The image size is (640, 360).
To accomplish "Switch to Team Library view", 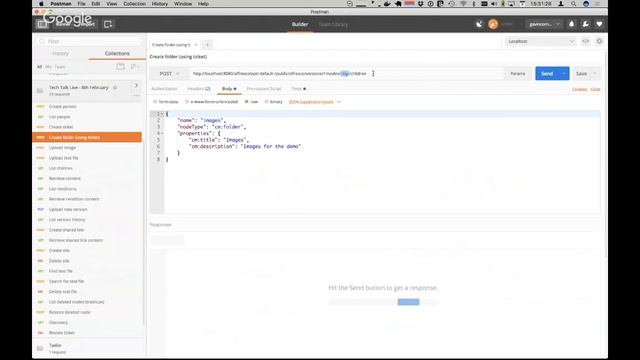I will pyautogui.click(x=333, y=24).
